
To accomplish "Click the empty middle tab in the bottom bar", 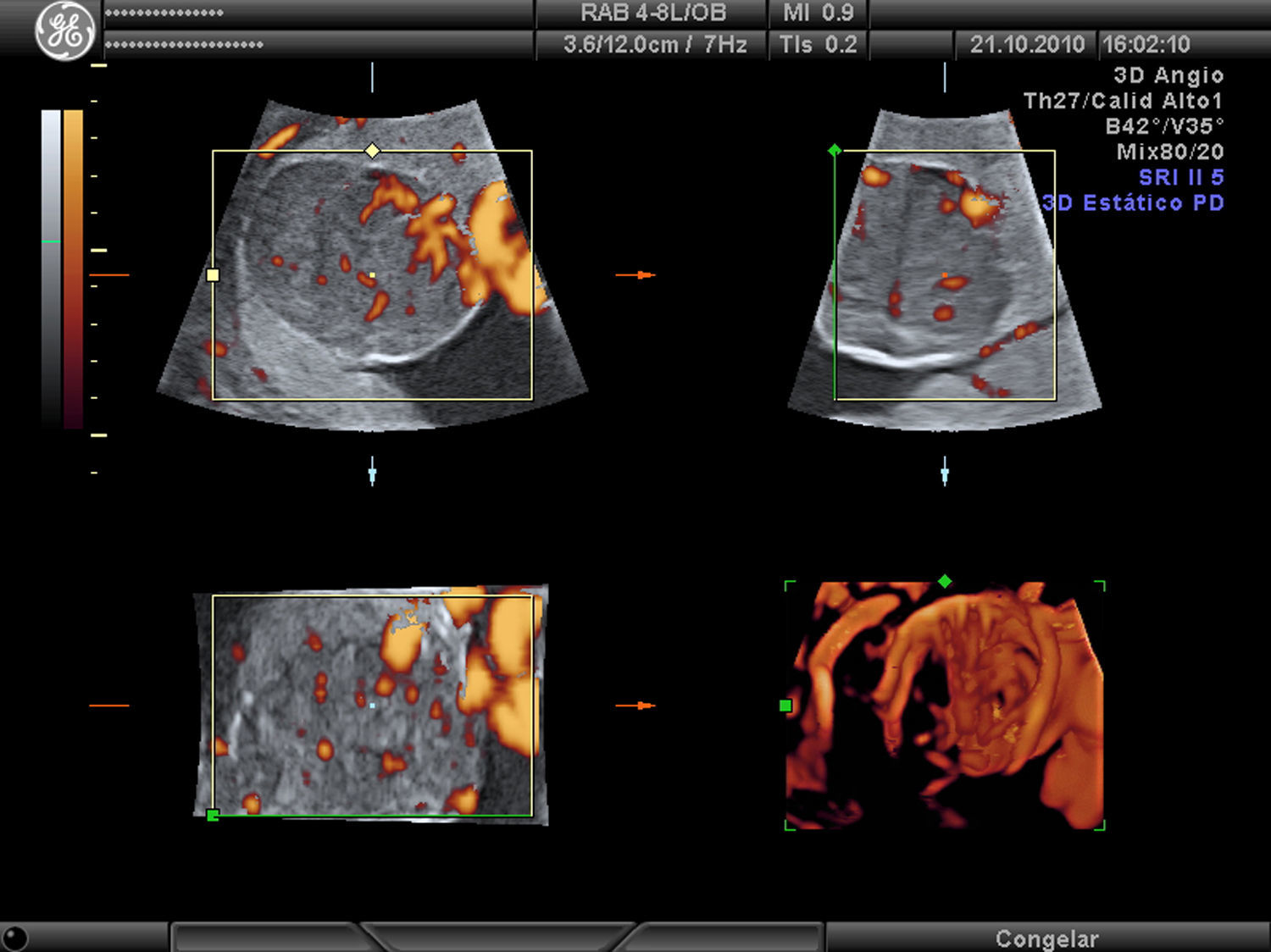I will coord(500,938).
